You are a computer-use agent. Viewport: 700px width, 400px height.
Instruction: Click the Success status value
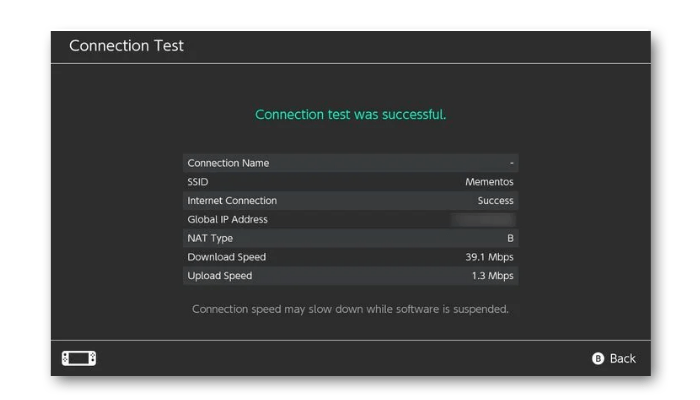pos(496,200)
